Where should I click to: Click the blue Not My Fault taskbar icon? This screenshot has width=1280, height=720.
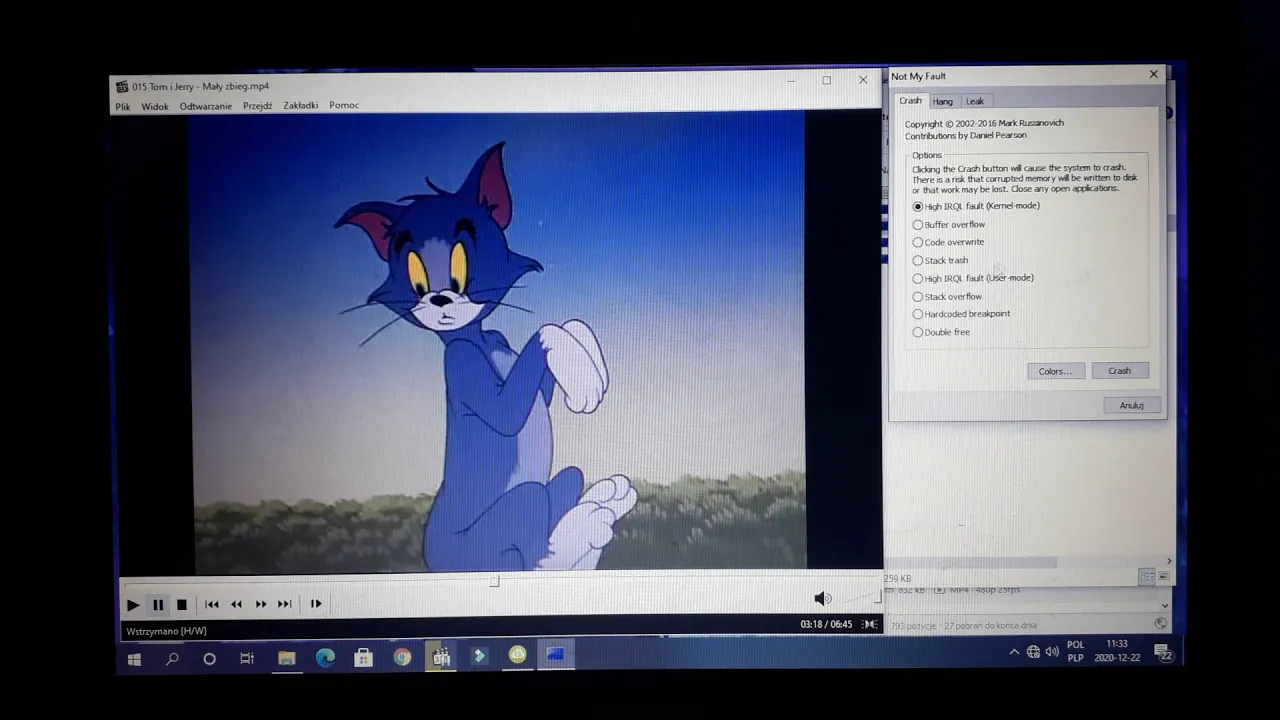(x=556, y=655)
